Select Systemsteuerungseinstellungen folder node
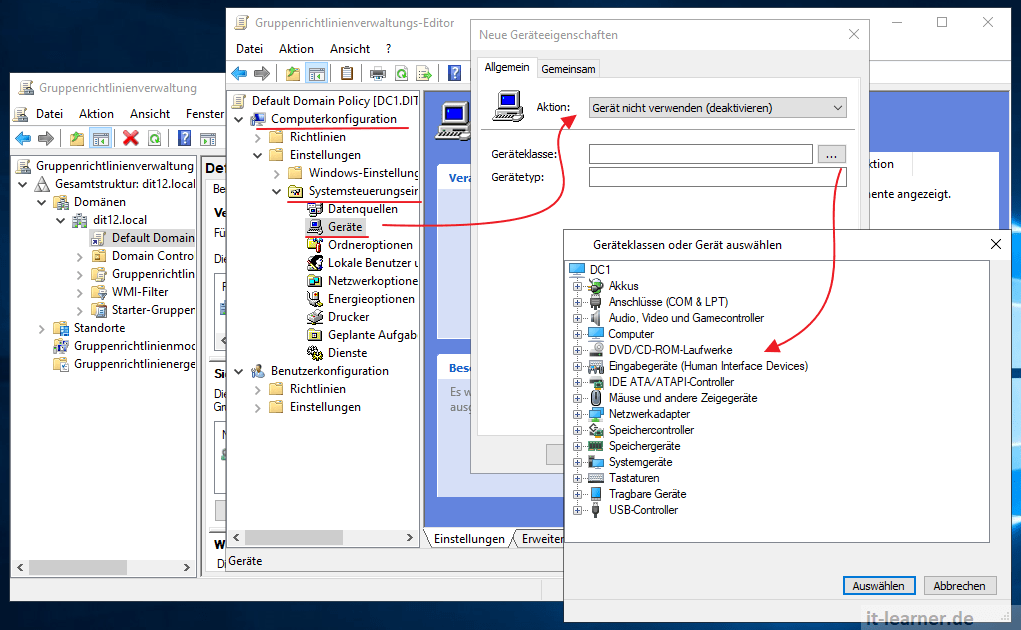Image resolution: width=1021 pixels, height=630 pixels. [363, 191]
